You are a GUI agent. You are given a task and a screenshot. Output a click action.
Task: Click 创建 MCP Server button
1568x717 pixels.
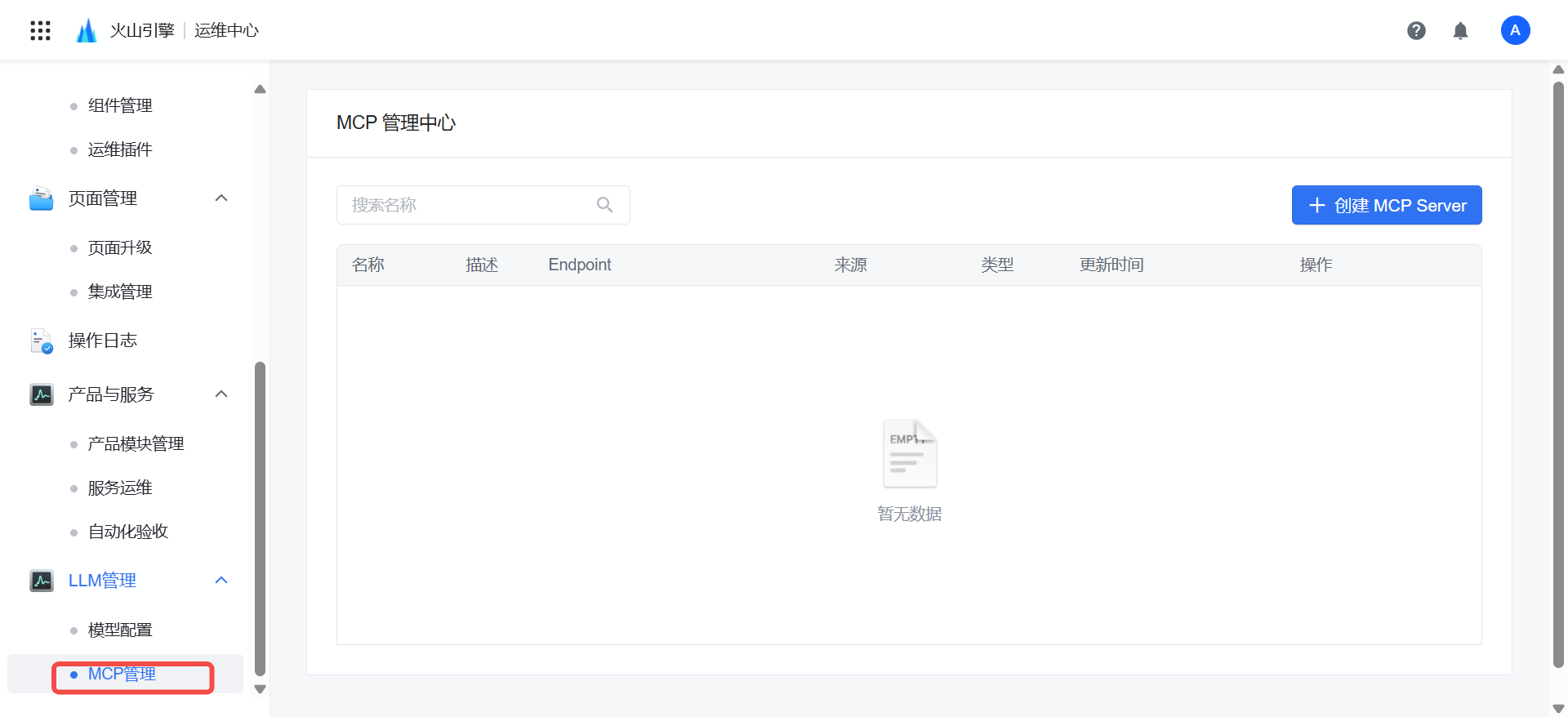[1387, 205]
